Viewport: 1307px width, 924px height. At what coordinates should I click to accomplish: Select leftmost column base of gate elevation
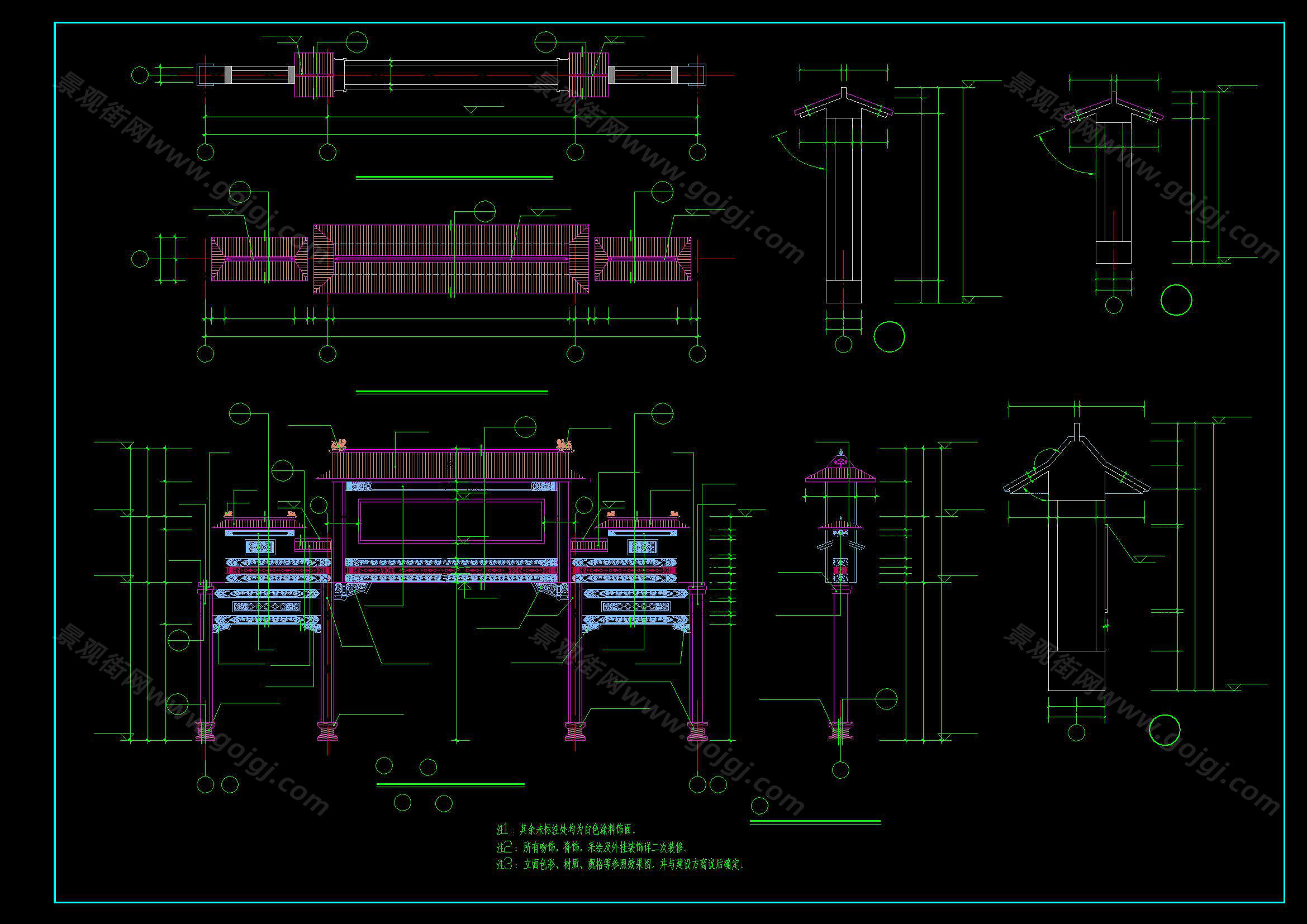pos(206,731)
